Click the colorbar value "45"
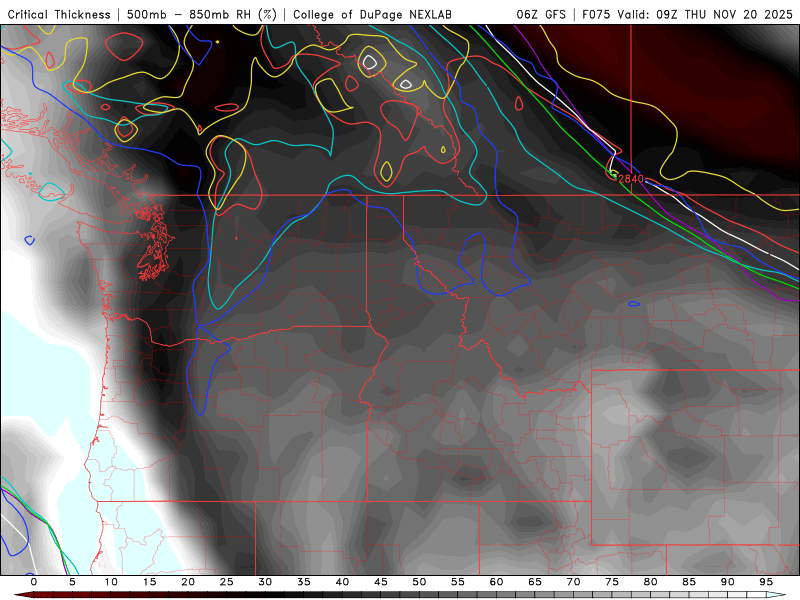800x600 pixels. point(381,582)
